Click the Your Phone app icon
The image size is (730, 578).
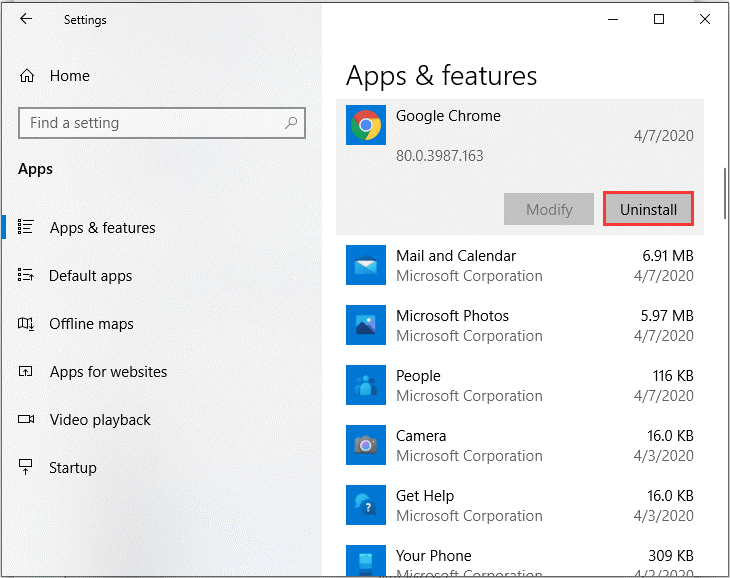[366, 561]
